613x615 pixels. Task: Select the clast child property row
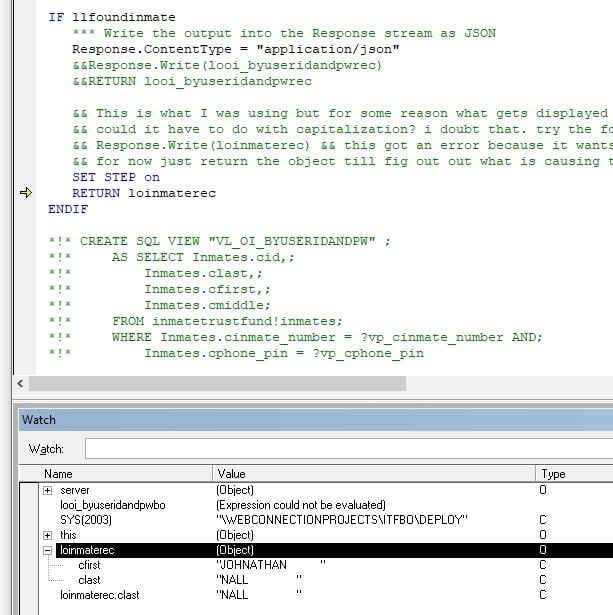click(x=326, y=580)
